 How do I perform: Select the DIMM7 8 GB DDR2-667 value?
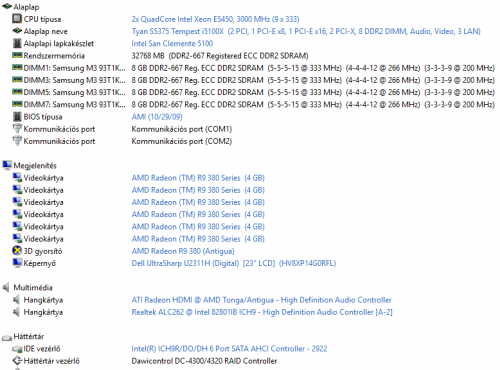pos(313,105)
